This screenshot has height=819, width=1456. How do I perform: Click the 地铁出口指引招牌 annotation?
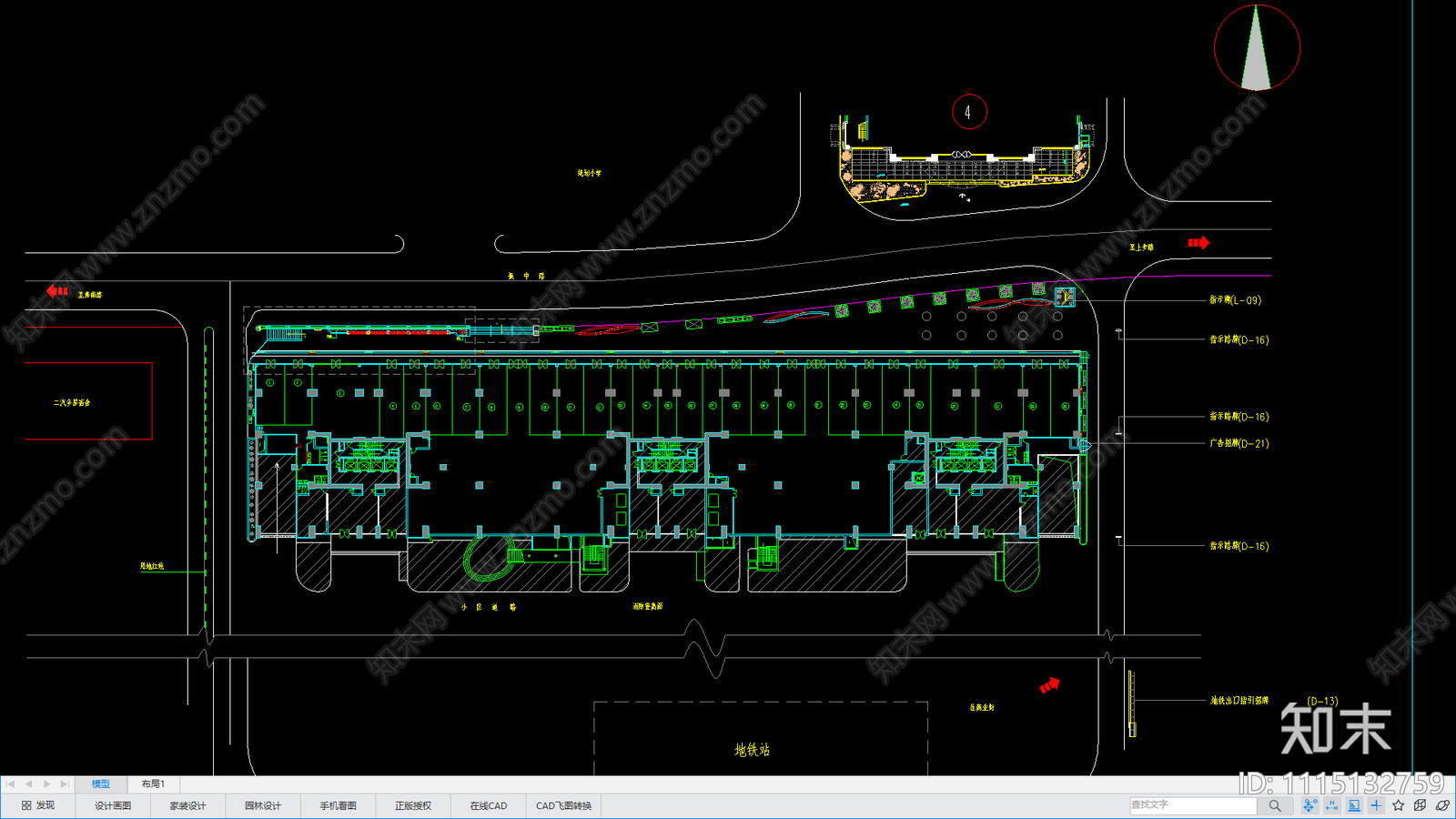[x=1239, y=701]
